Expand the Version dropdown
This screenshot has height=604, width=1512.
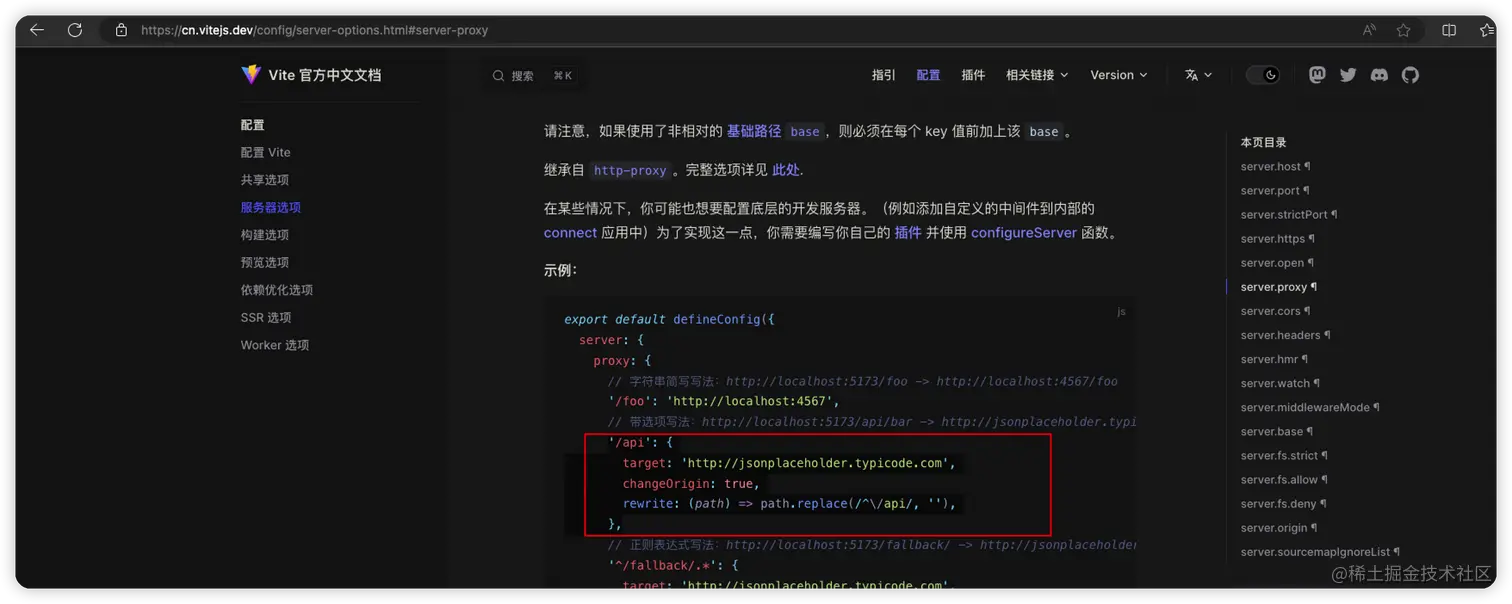coord(1119,75)
